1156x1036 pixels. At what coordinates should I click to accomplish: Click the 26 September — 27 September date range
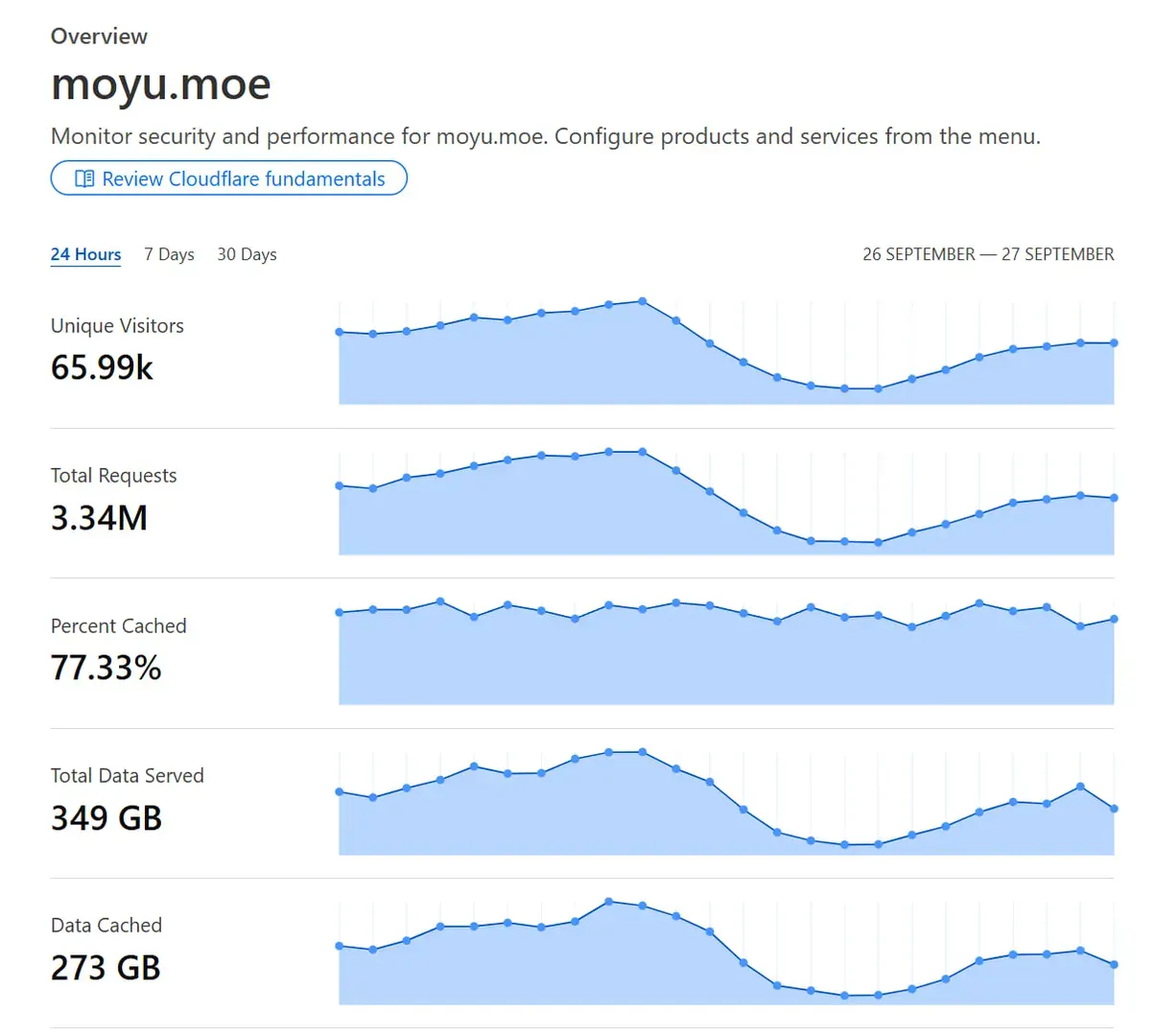click(x=988, y=254)
